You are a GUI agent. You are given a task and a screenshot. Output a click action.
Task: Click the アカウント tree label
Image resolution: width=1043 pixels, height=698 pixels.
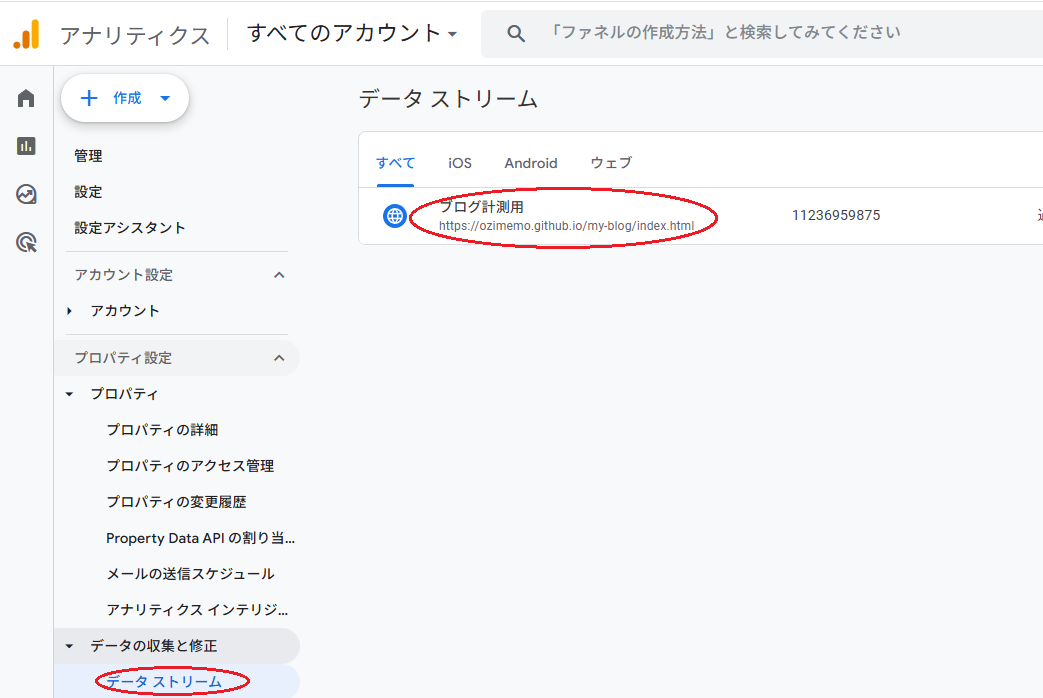(125, 311)
